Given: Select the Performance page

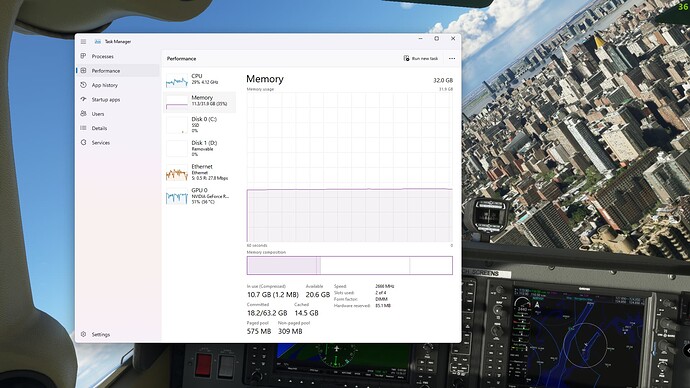Looking at the screenshot, I should click(117, 70).
